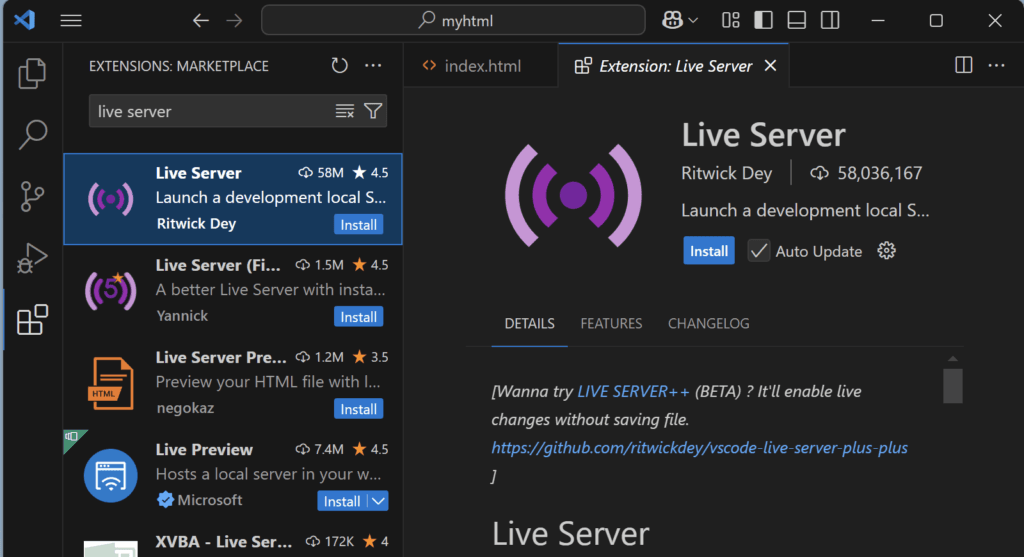Click the large Live Server logo image
Screen dimensions: 1024x557
coord(573,195)
